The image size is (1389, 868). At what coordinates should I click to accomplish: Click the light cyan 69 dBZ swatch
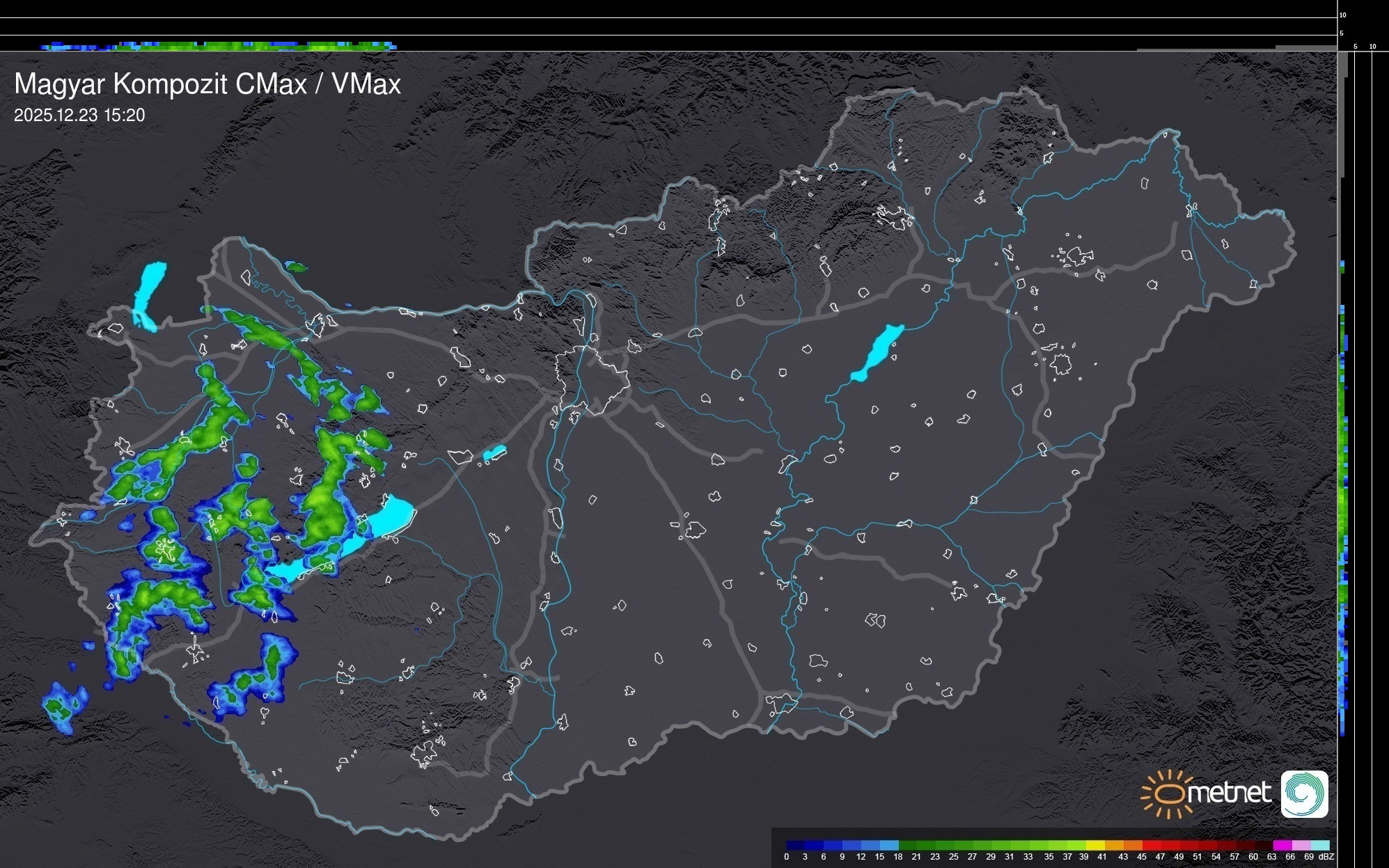pos(1319,845)
